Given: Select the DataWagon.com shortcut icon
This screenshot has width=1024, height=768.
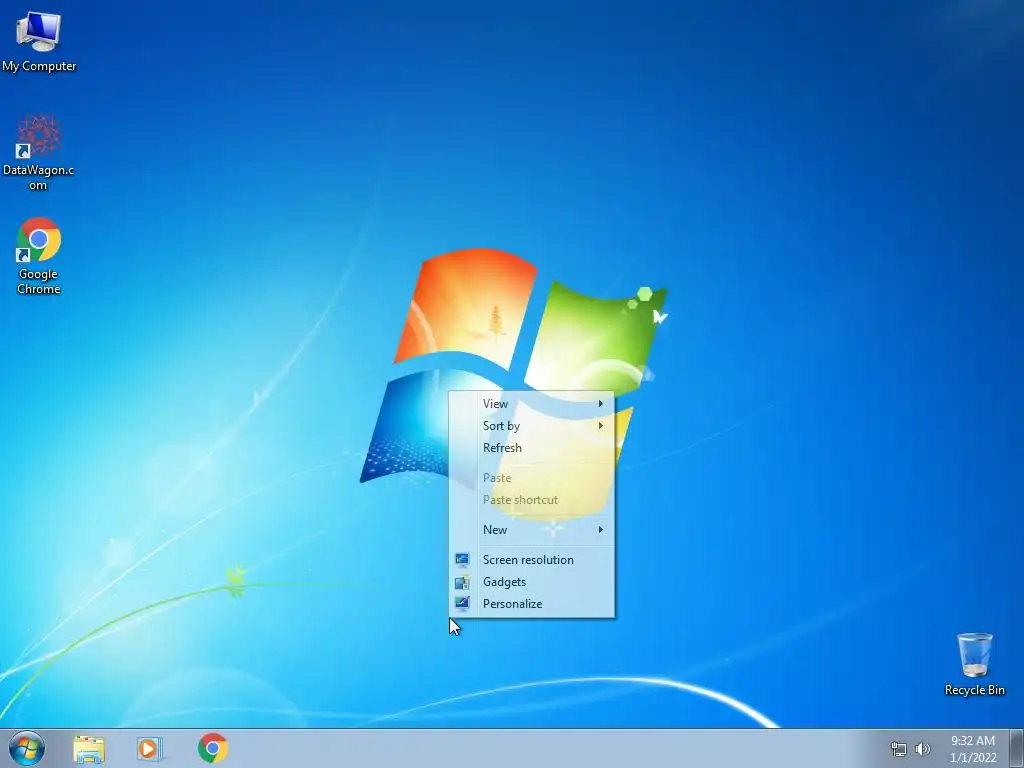Looking at the screenshot, I should coord(39,153).
